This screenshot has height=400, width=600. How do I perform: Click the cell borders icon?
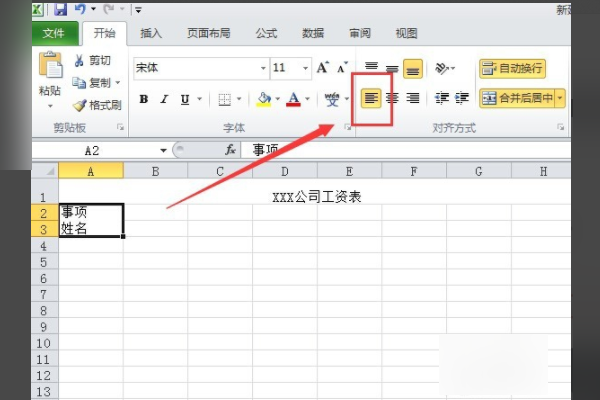point(225,99)
